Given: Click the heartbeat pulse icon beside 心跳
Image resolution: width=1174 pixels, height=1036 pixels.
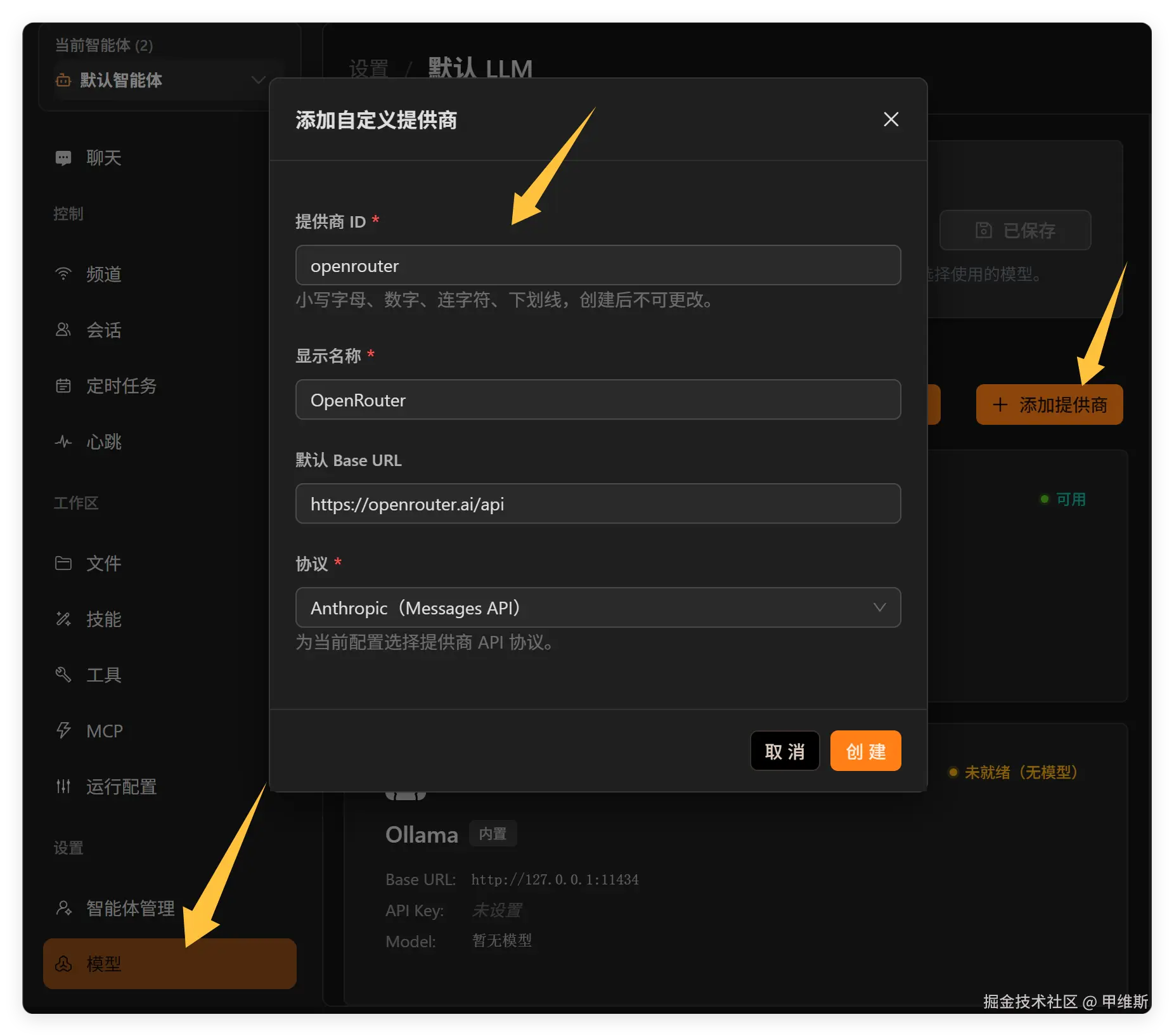Looking at the screenshot, I should tap(63, 441).
